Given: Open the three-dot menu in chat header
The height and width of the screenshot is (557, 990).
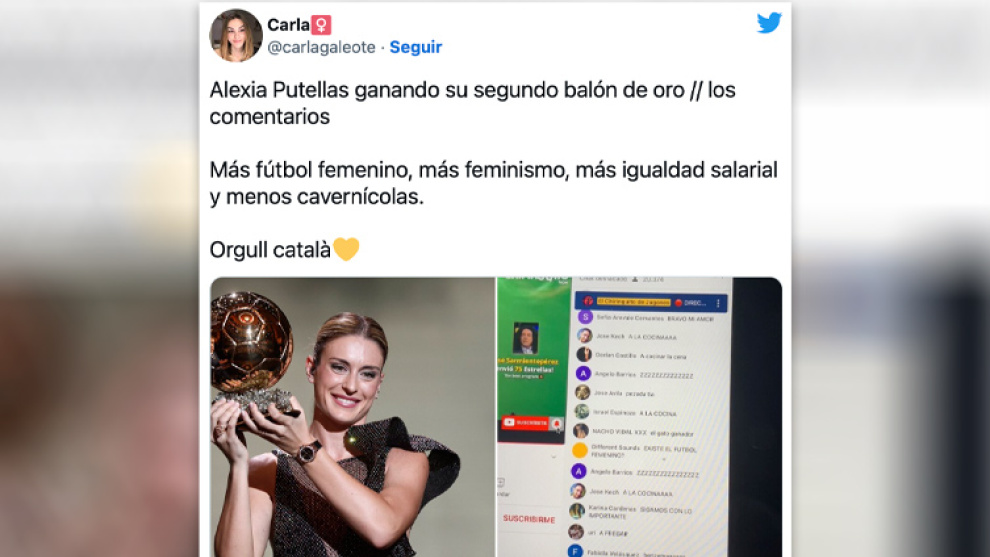Looking at the screenshot, I should 718,303.
